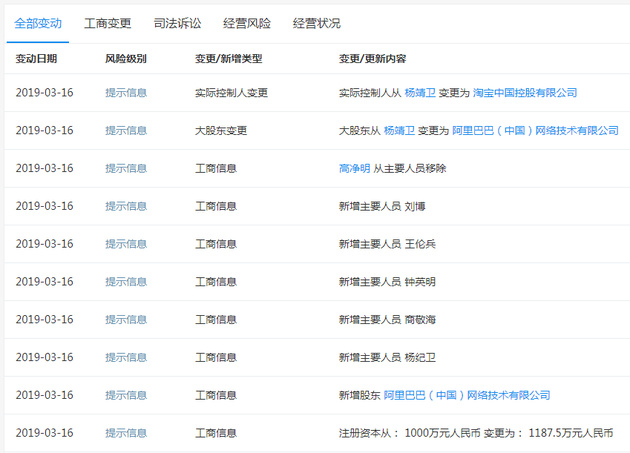Click the 风险级别 column header
The image size is (630, 453).
126,59
